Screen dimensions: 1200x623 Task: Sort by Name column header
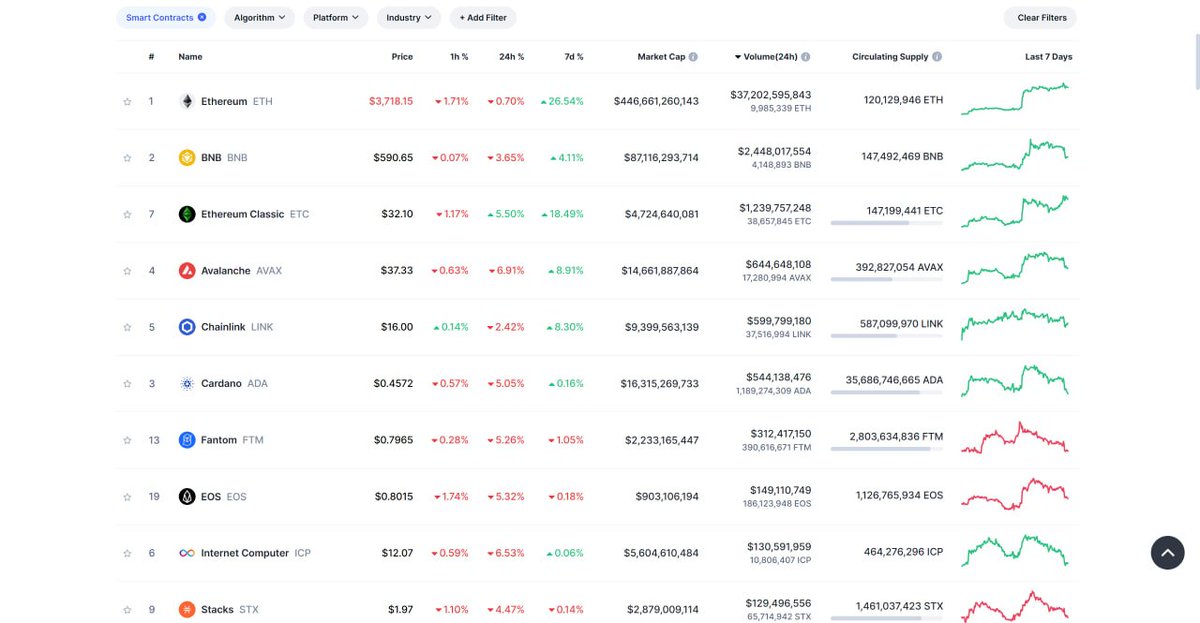(x=190, y=57)
